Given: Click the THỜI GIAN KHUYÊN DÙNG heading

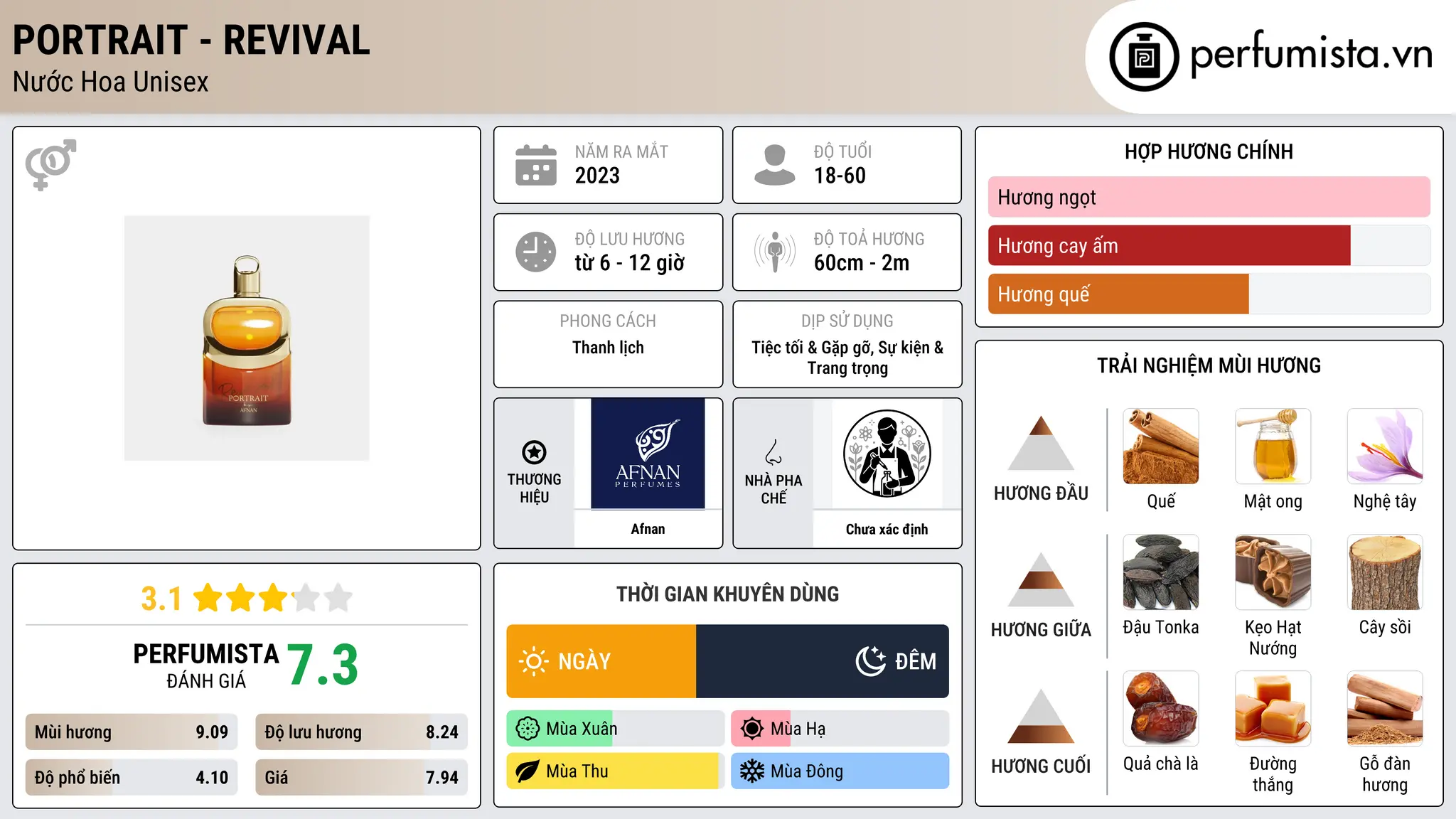Looking at the screenshot, I should click(x=727, y=594).
